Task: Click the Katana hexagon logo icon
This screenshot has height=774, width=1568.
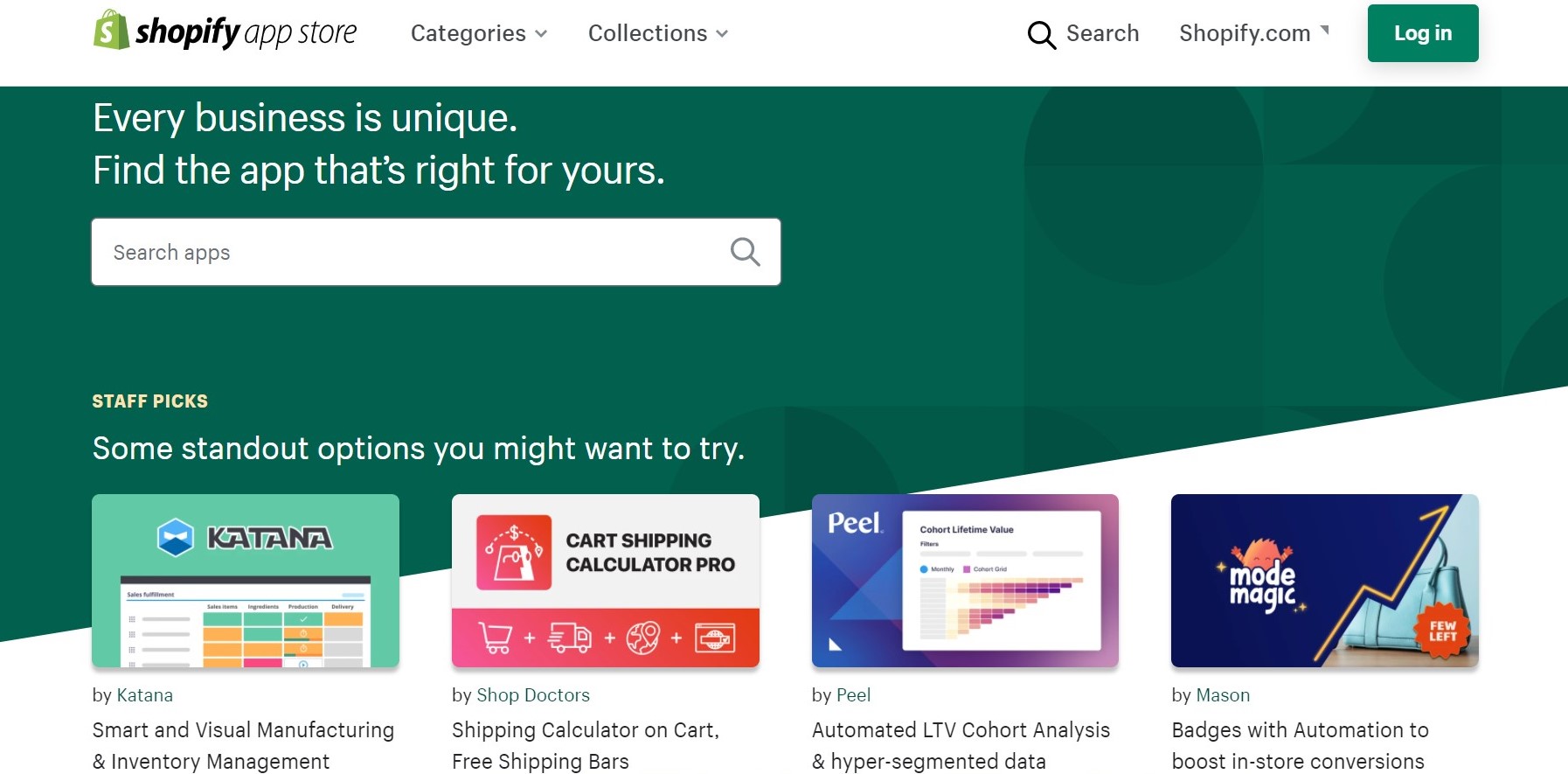Action: pyautogui.click(x=175, y=537)
